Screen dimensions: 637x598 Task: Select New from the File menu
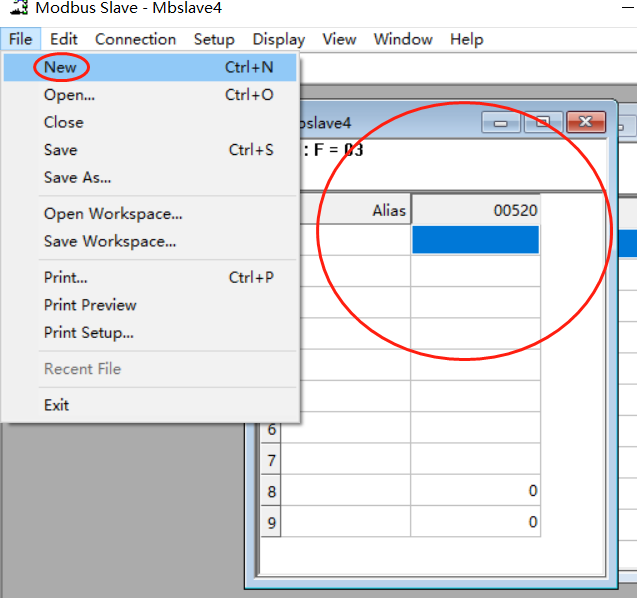[x=60, y=68]
